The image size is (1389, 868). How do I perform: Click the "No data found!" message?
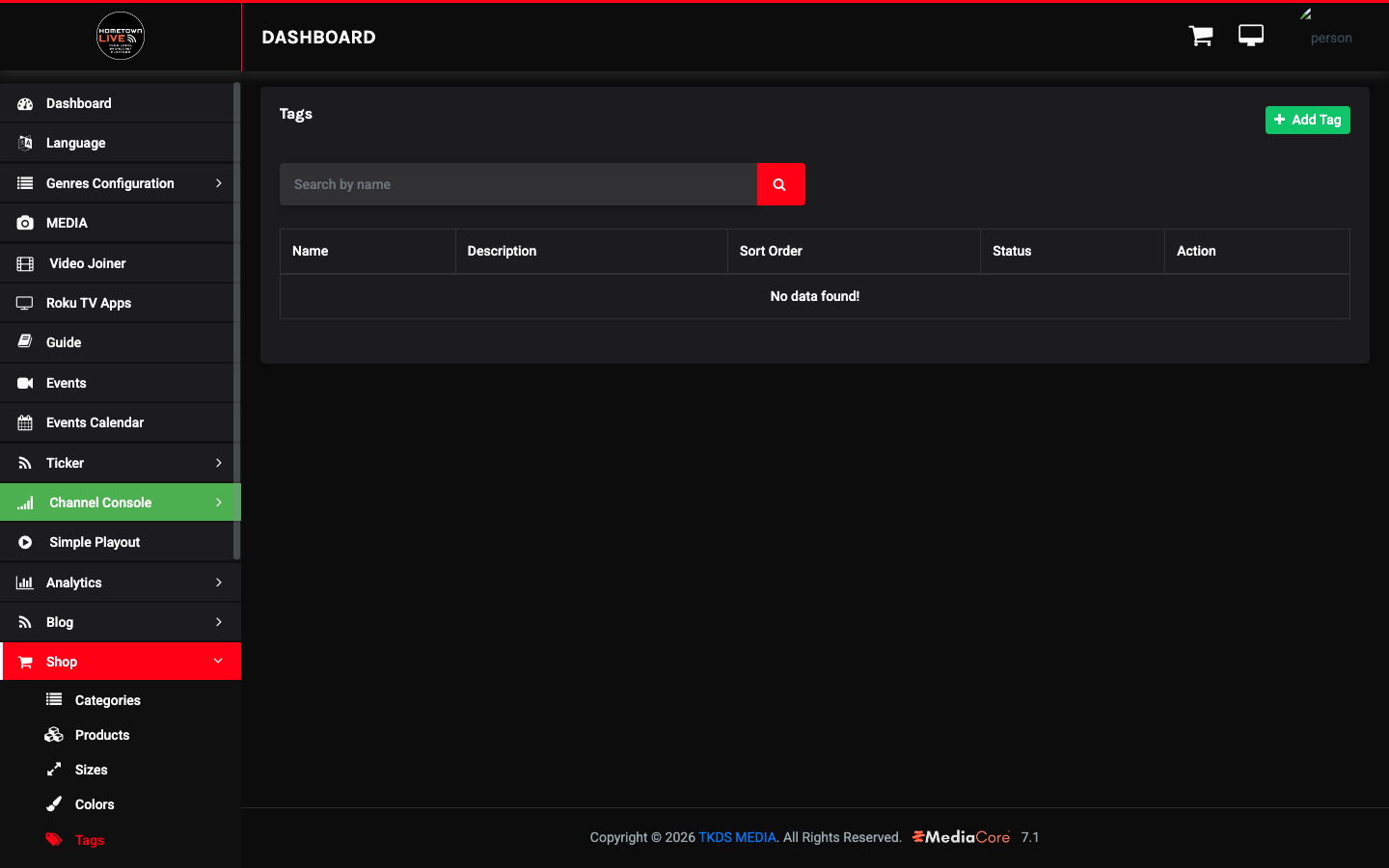(815, 296)
